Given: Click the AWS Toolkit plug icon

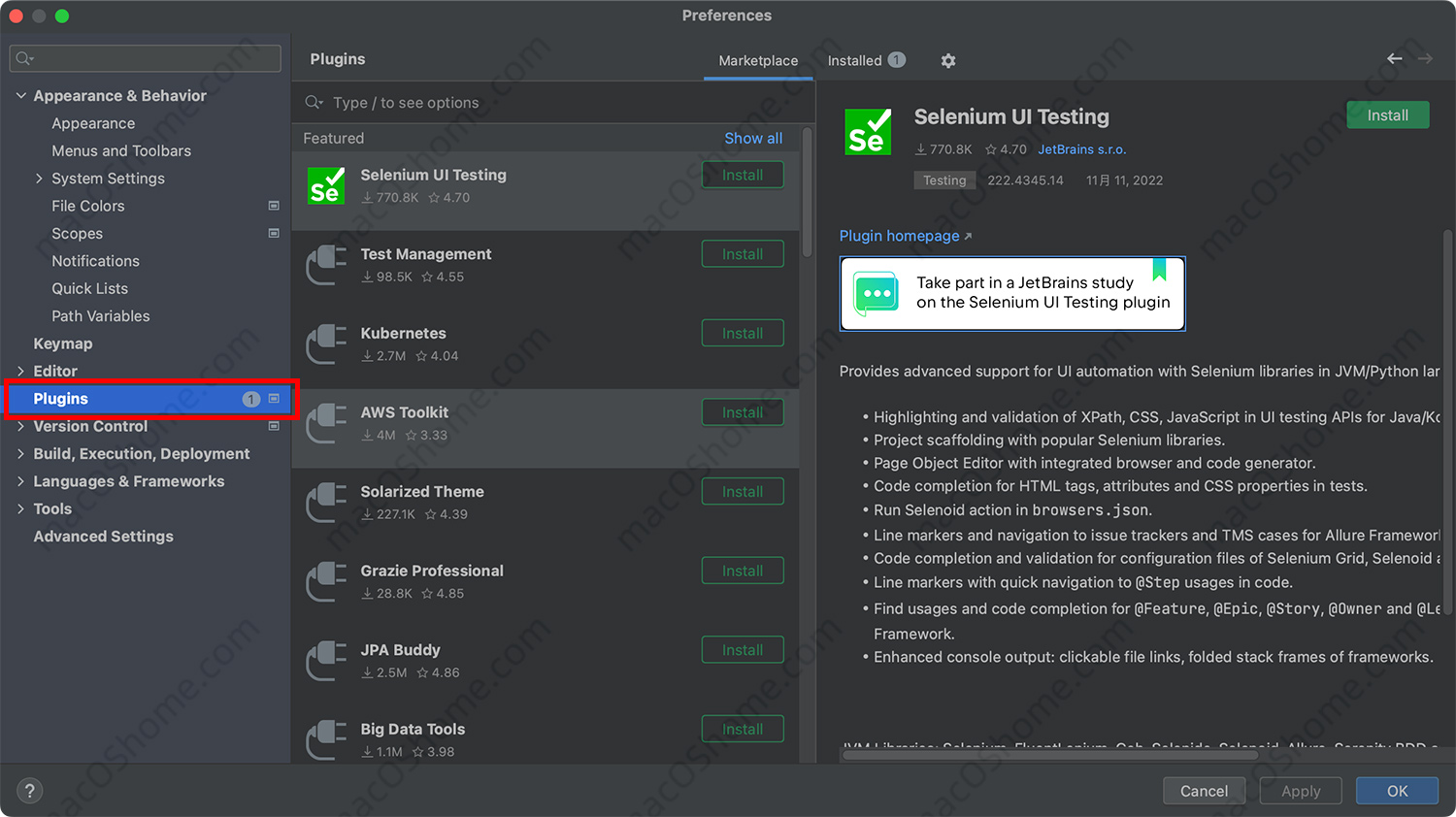Looking at the screenshot, I should pos(326,423).
